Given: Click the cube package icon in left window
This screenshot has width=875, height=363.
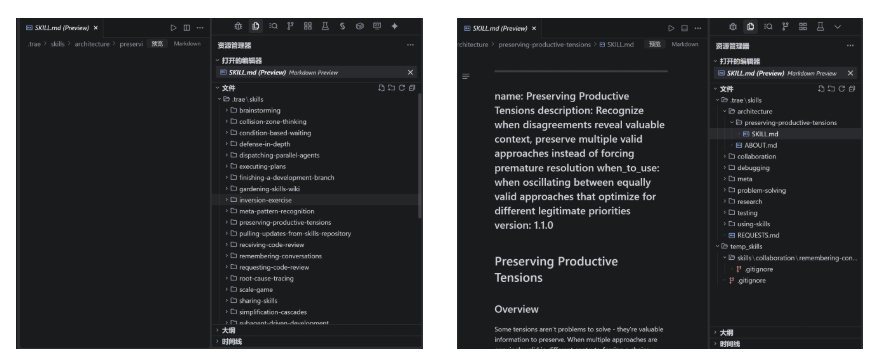Looking at the screenshot, I should pyautogui.click(x=359, y=26).
